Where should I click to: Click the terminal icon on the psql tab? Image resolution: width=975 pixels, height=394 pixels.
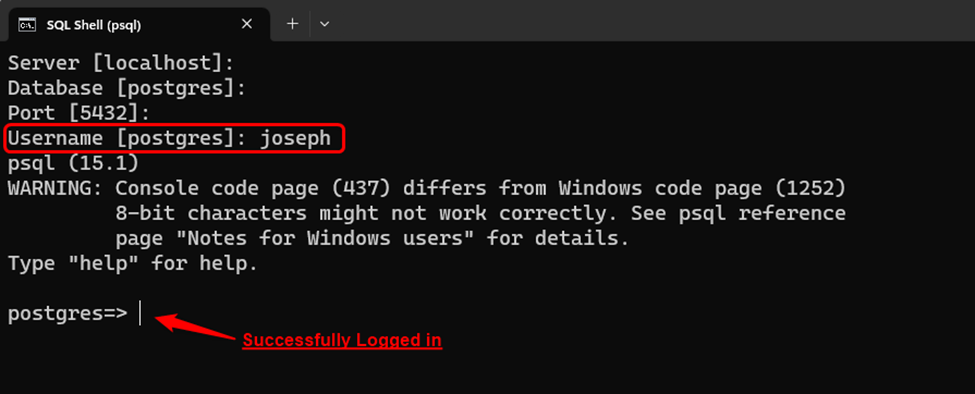click(x=26, y=25)
